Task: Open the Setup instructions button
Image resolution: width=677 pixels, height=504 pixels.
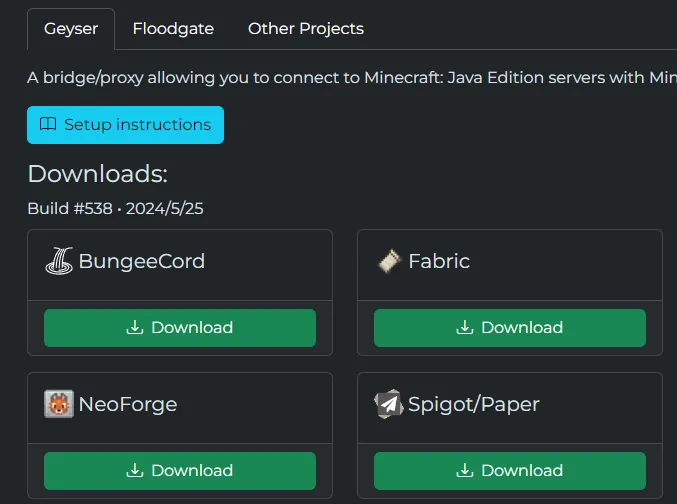Action: click(125, 125)
